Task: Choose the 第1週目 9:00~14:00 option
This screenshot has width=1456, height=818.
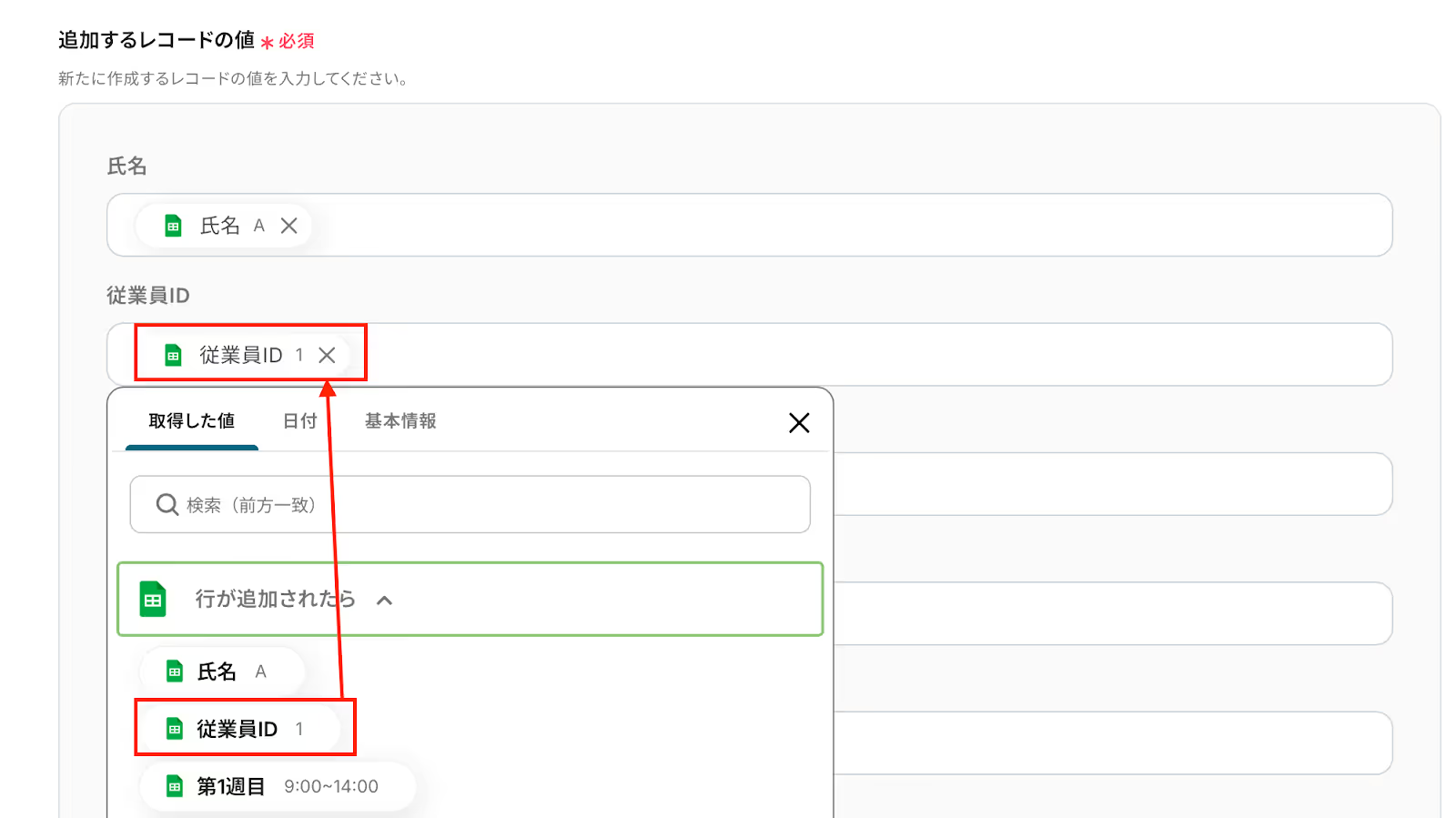Action: [x=278, y=786]
